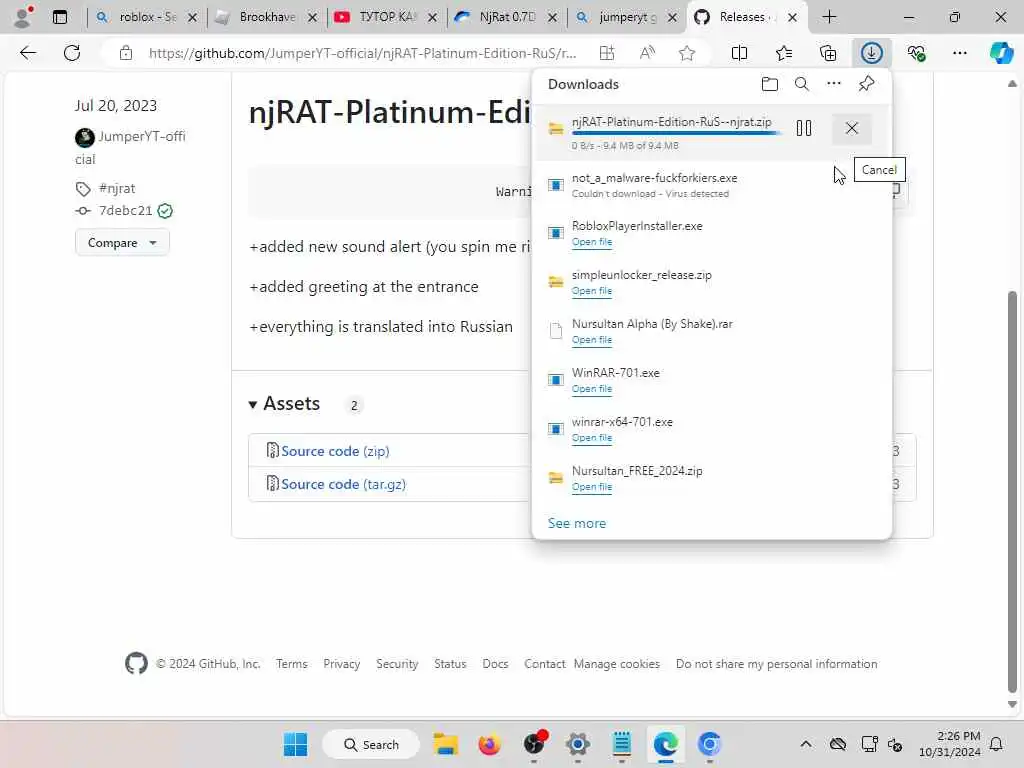Open footer Terms link
This screenshot has height=768, width=1024.
(291, 664)
